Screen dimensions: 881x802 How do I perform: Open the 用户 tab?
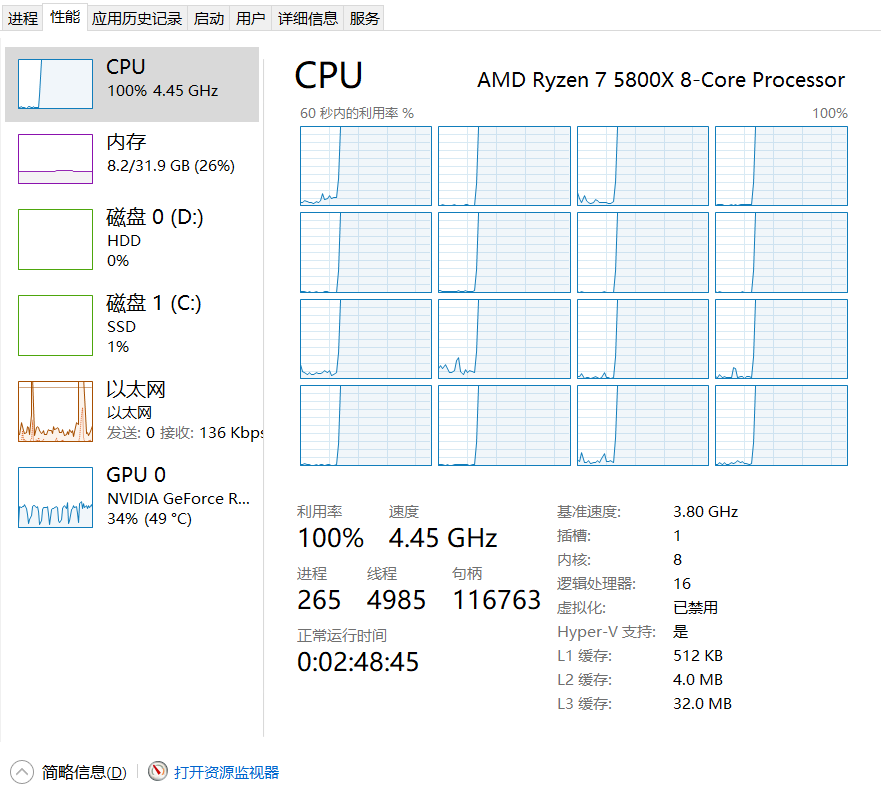click(x=251, y=18)
